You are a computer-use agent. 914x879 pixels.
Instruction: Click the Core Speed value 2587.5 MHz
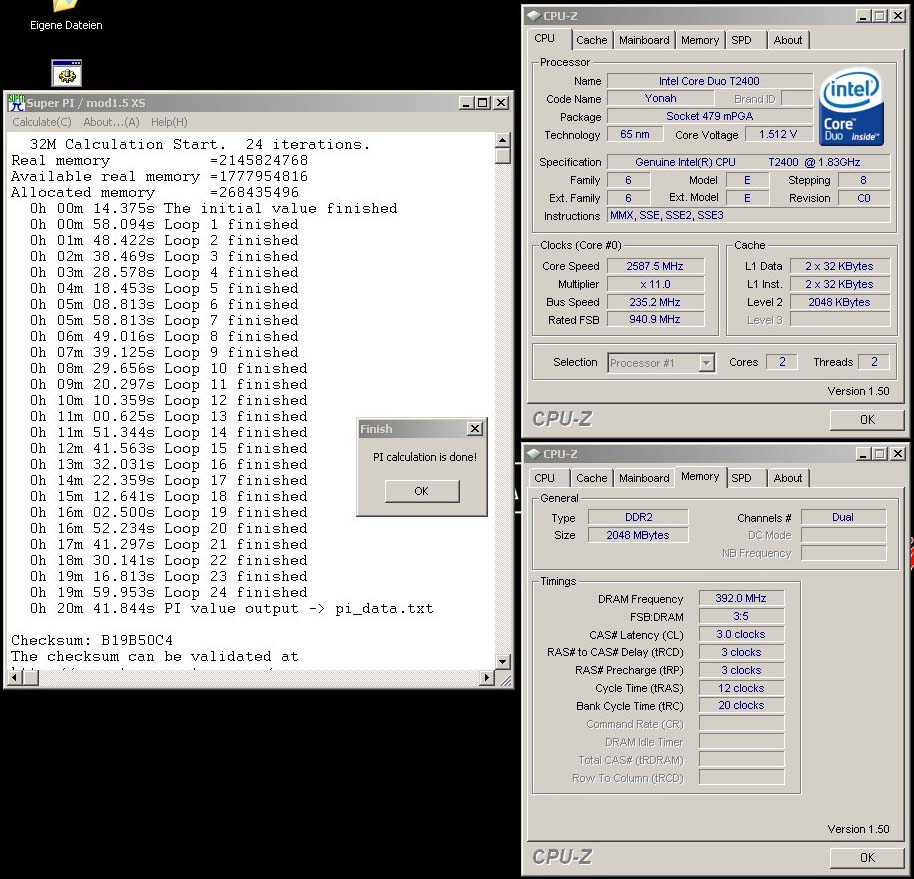[x=655, y=266]
